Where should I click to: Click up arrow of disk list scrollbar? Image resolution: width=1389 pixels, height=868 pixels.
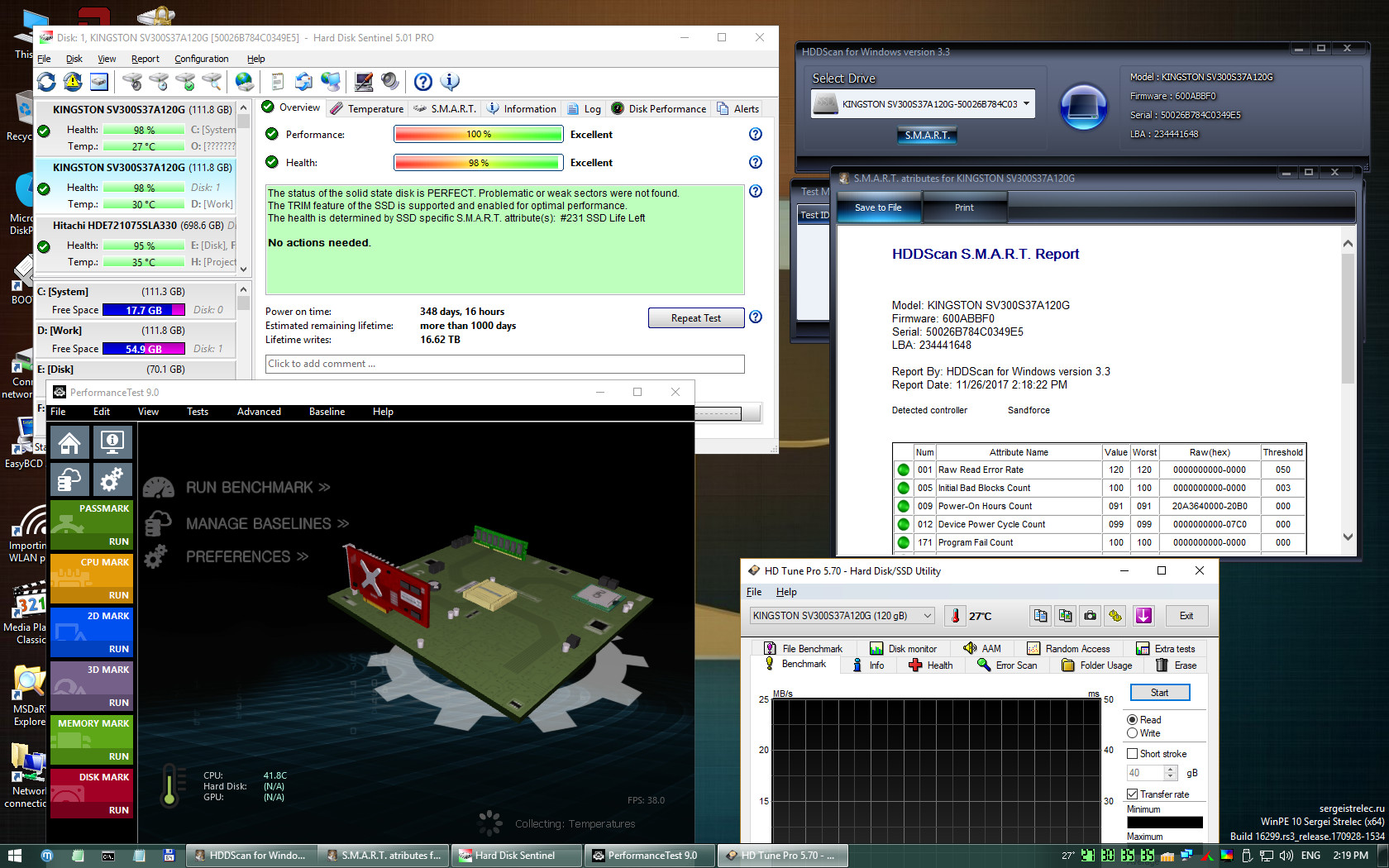pyautogui.click(x=243, y=108)
